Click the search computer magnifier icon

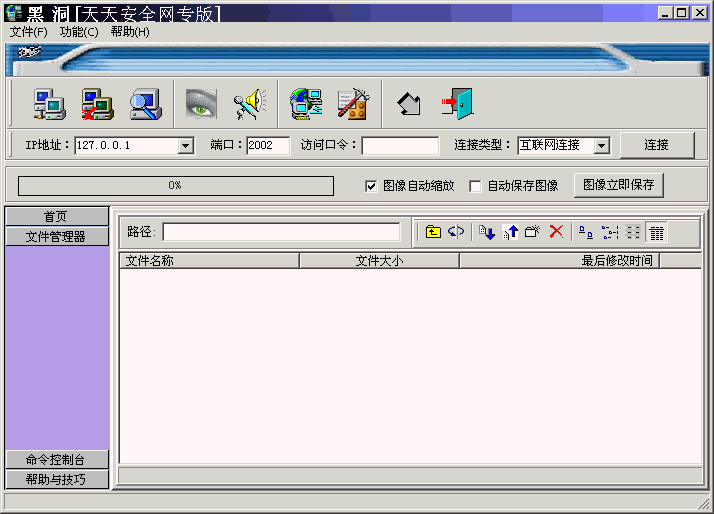click(146, 103)
